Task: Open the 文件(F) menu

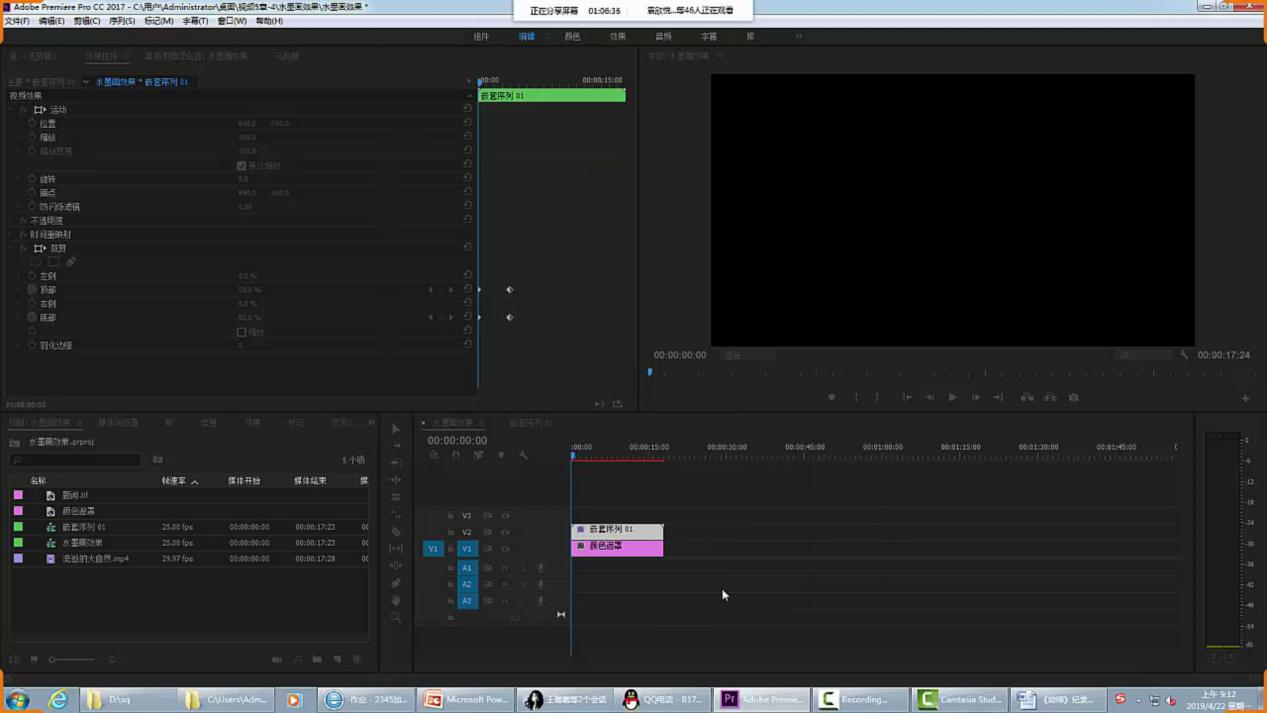Action: [x=17, y=21]
